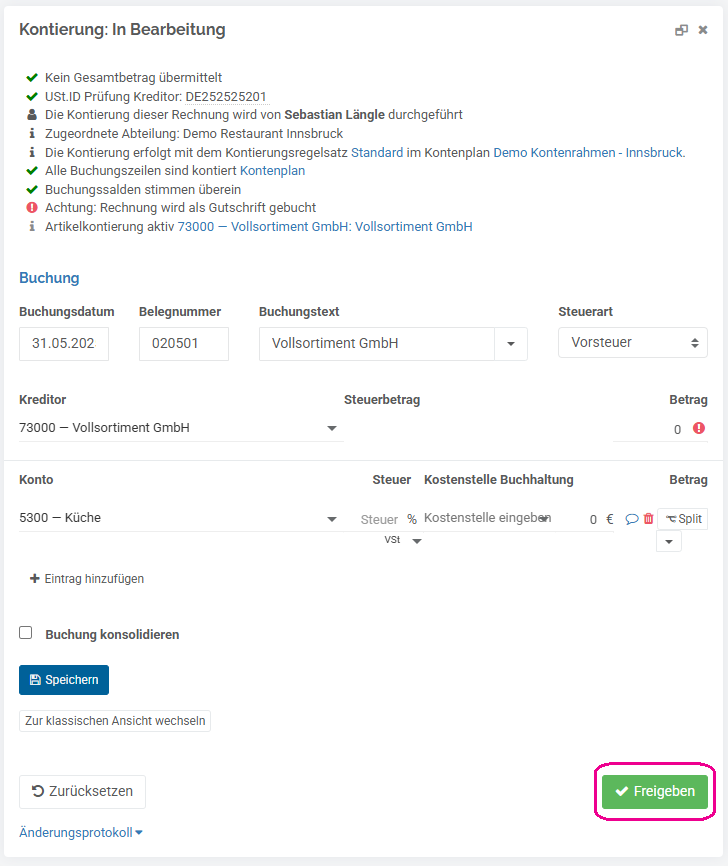This screenshot has width=728, height=866.
Task: Pop out the dialog using the window icon
Action: (681, 30)
